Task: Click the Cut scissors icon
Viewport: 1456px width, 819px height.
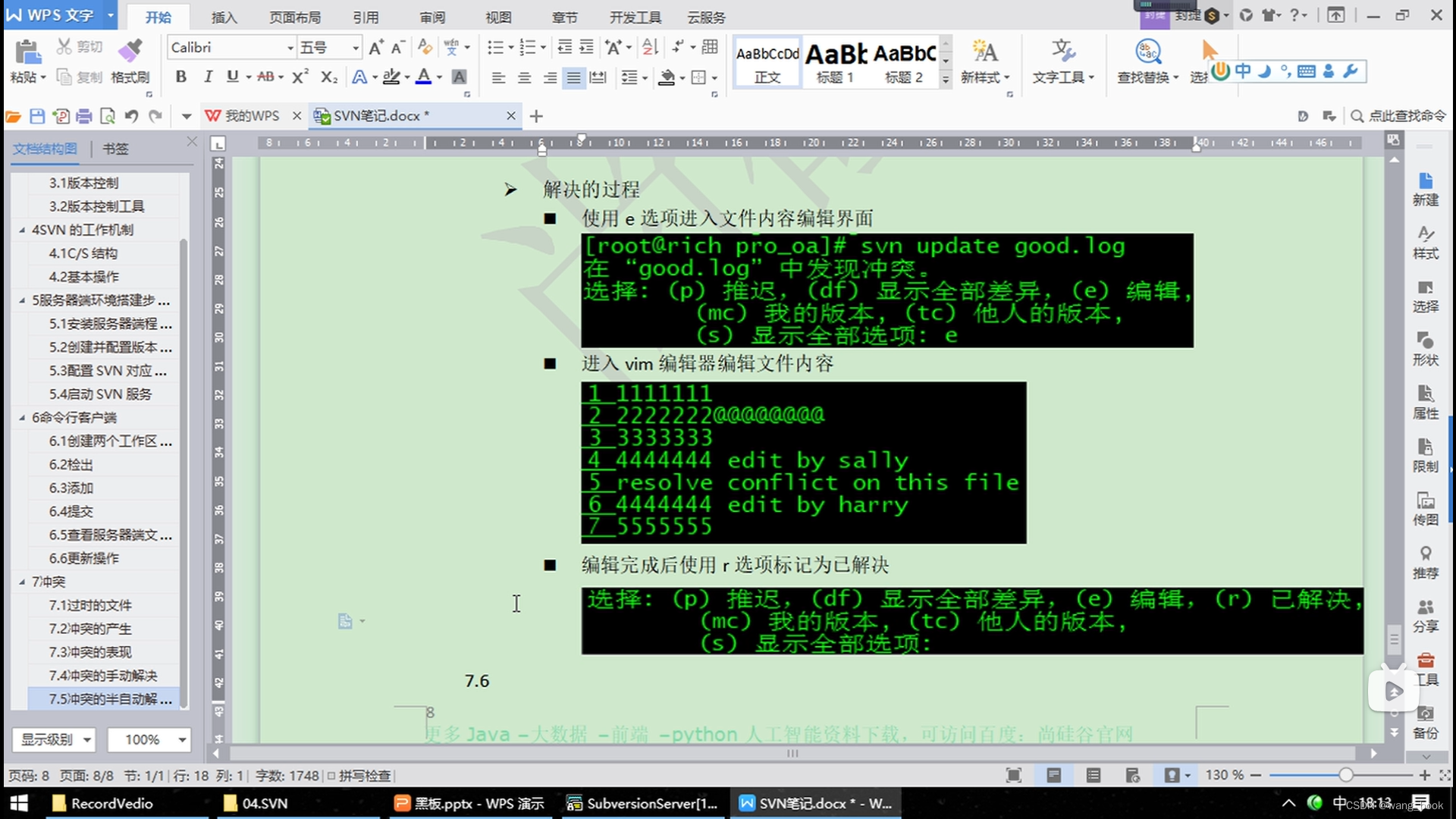Action: click(64, 47)
